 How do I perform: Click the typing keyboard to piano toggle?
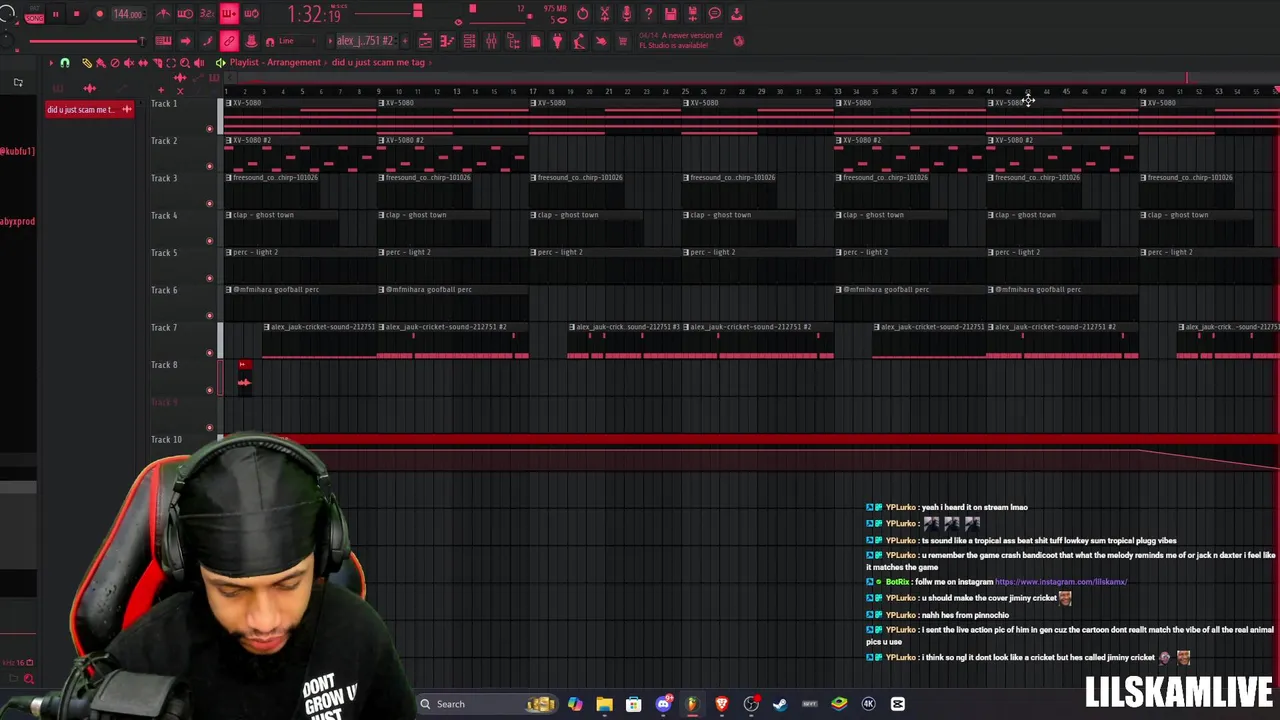pyautogui.click(x=163, y=41)
